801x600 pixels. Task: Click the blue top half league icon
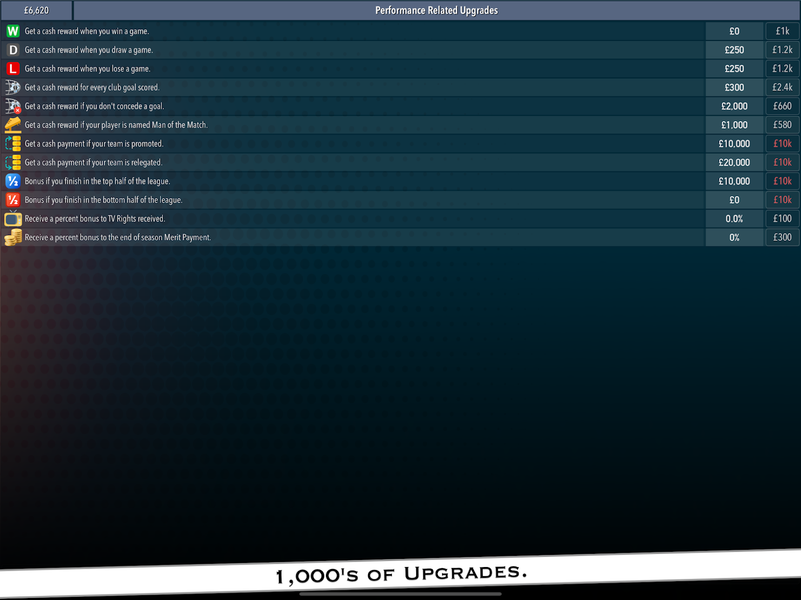13,181
